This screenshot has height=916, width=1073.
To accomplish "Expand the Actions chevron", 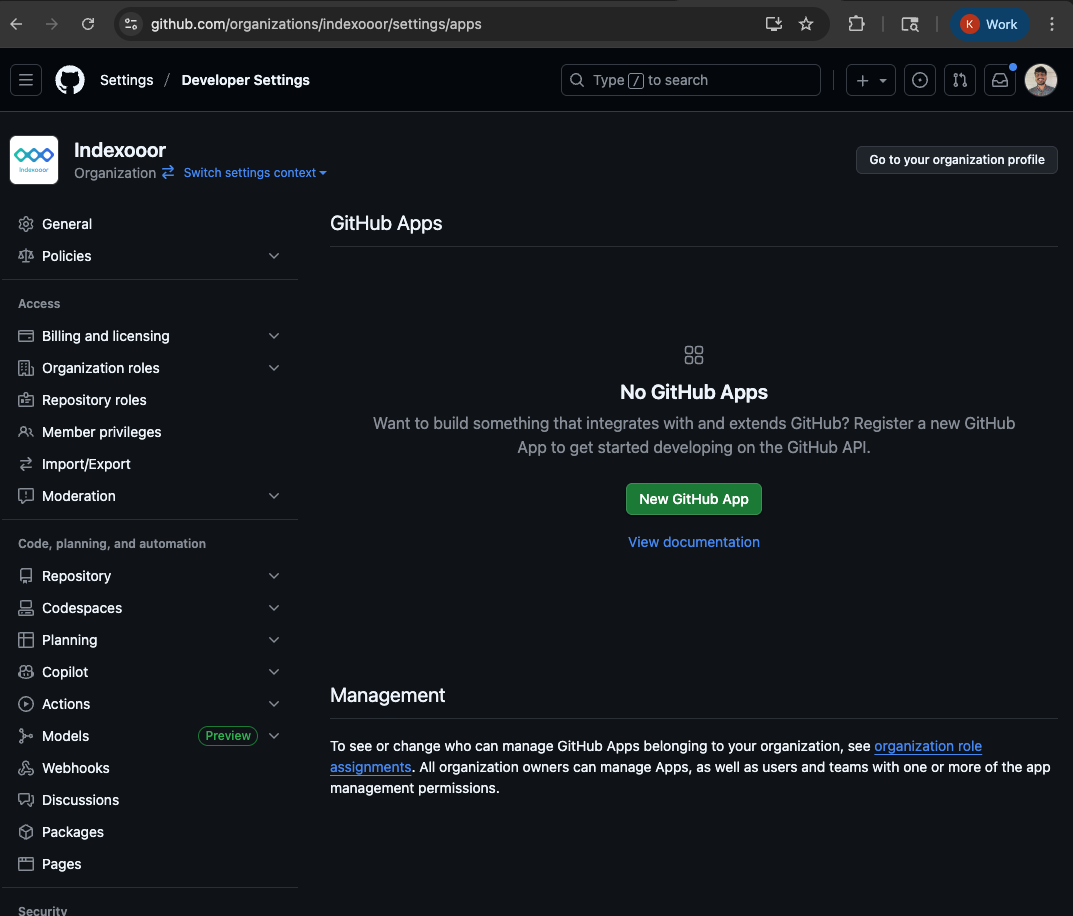I will [x=274, y=704].
